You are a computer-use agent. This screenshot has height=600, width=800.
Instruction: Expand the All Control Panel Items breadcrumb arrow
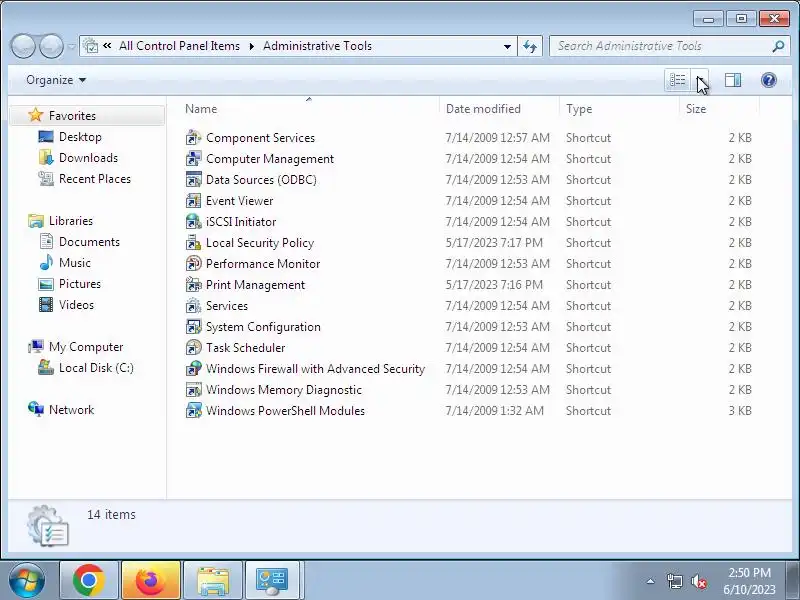pyautogui.click(x=252, y=46)
